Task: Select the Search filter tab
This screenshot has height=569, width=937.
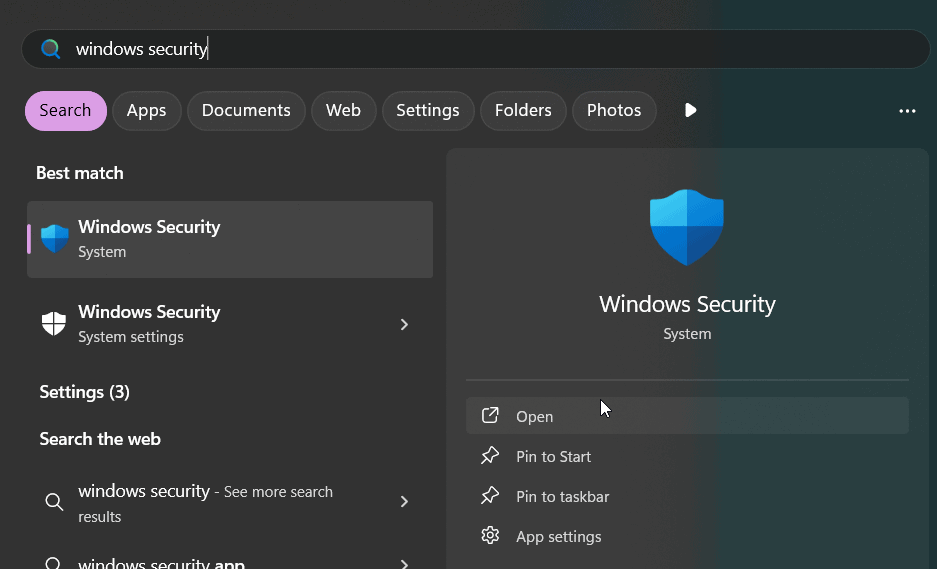Action: 66,111
